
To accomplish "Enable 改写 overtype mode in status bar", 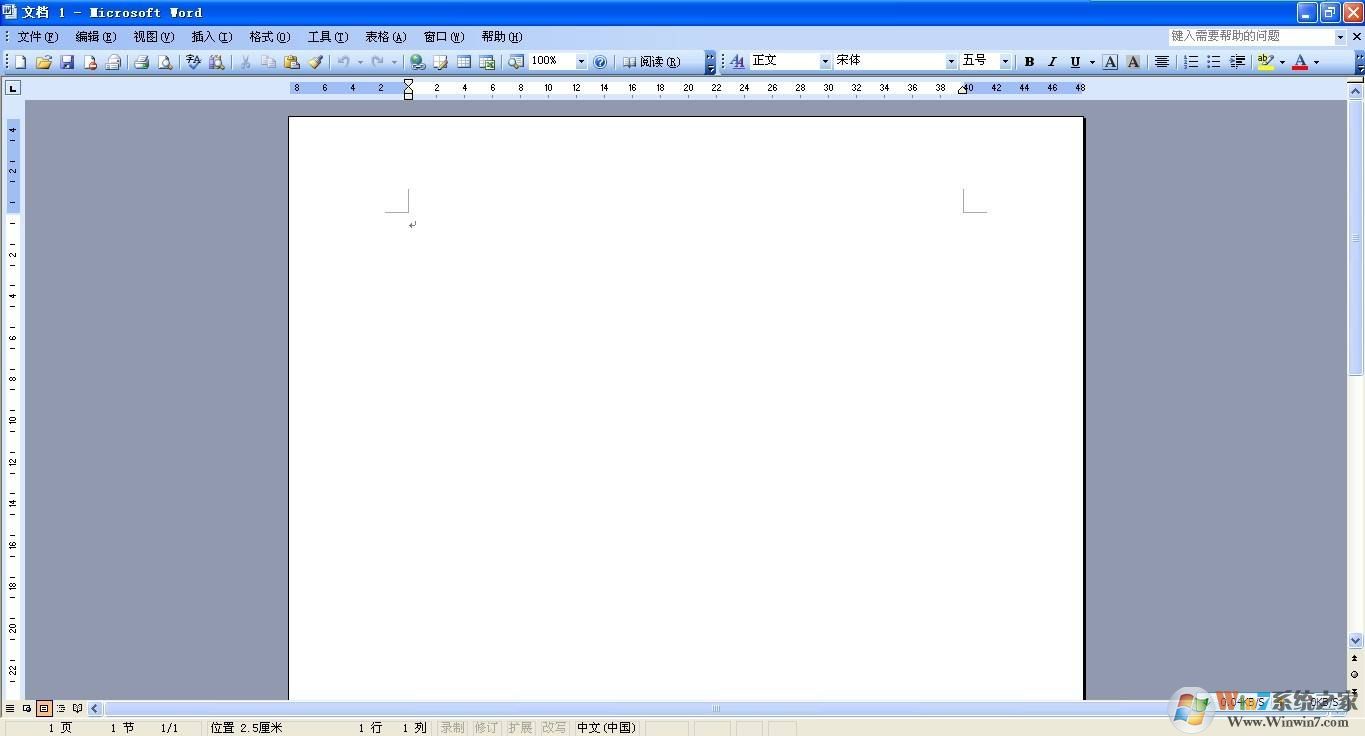I will [x=553, y=727].
